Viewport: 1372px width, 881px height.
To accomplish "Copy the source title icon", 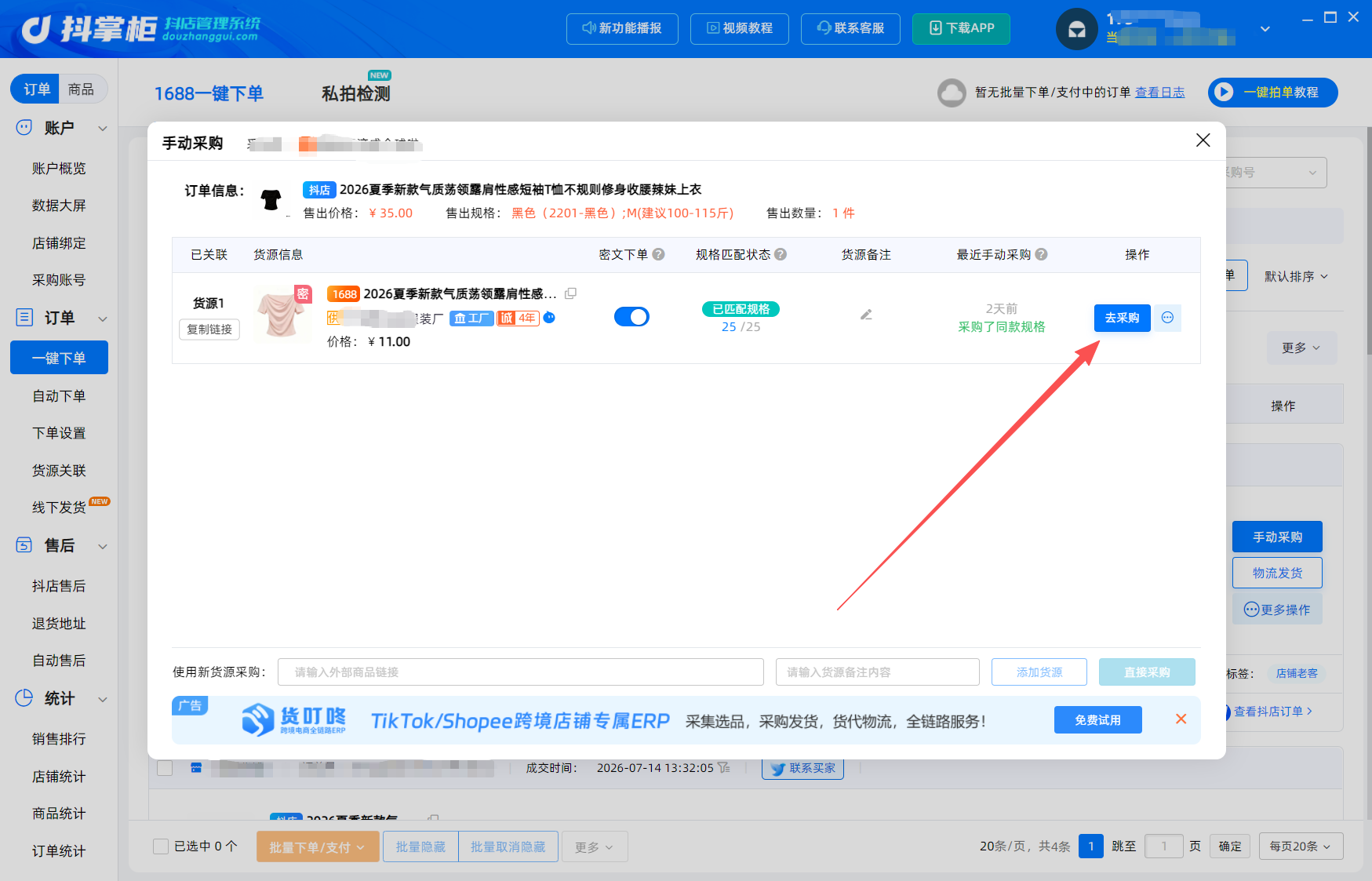I will pyautogui.click(x=571, y=293).
